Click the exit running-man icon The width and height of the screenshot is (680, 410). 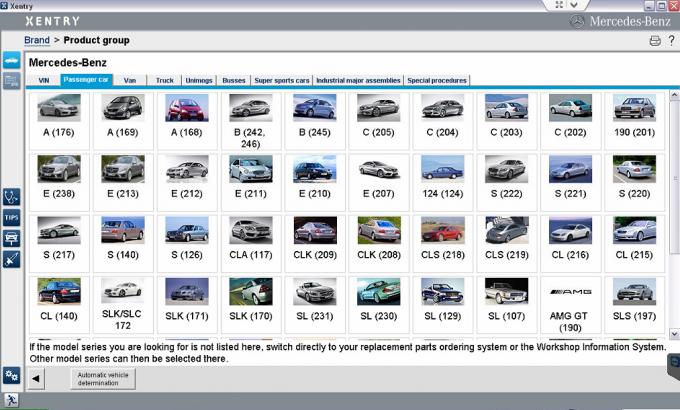(x=11, y=400)
